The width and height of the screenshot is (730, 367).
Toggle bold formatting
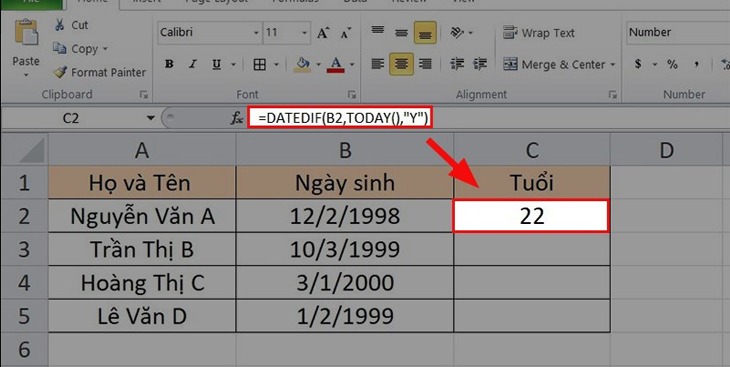[x=169, y=64]
